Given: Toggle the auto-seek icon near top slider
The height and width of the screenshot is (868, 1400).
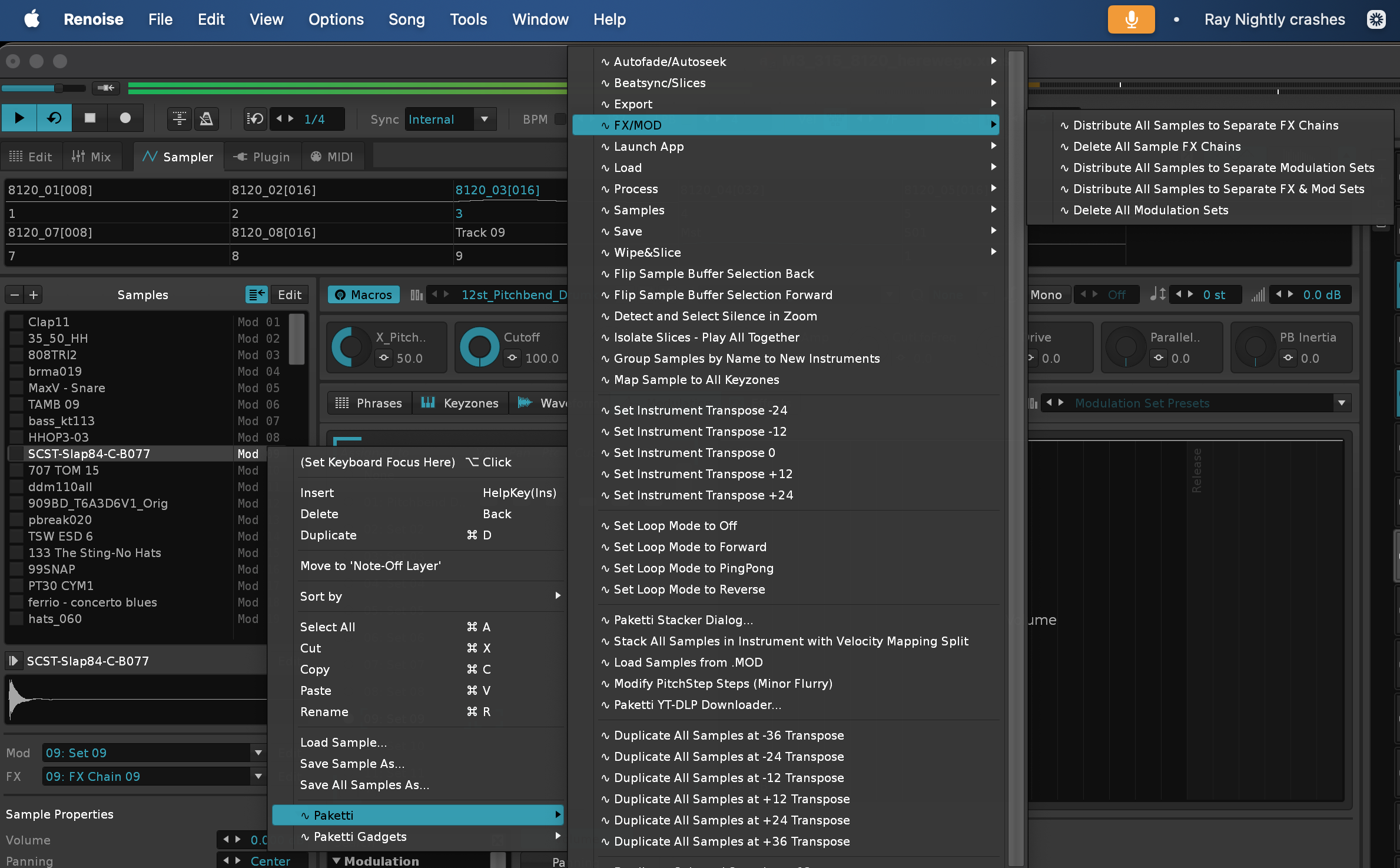Looking at the screenshot, I should 106,88.
